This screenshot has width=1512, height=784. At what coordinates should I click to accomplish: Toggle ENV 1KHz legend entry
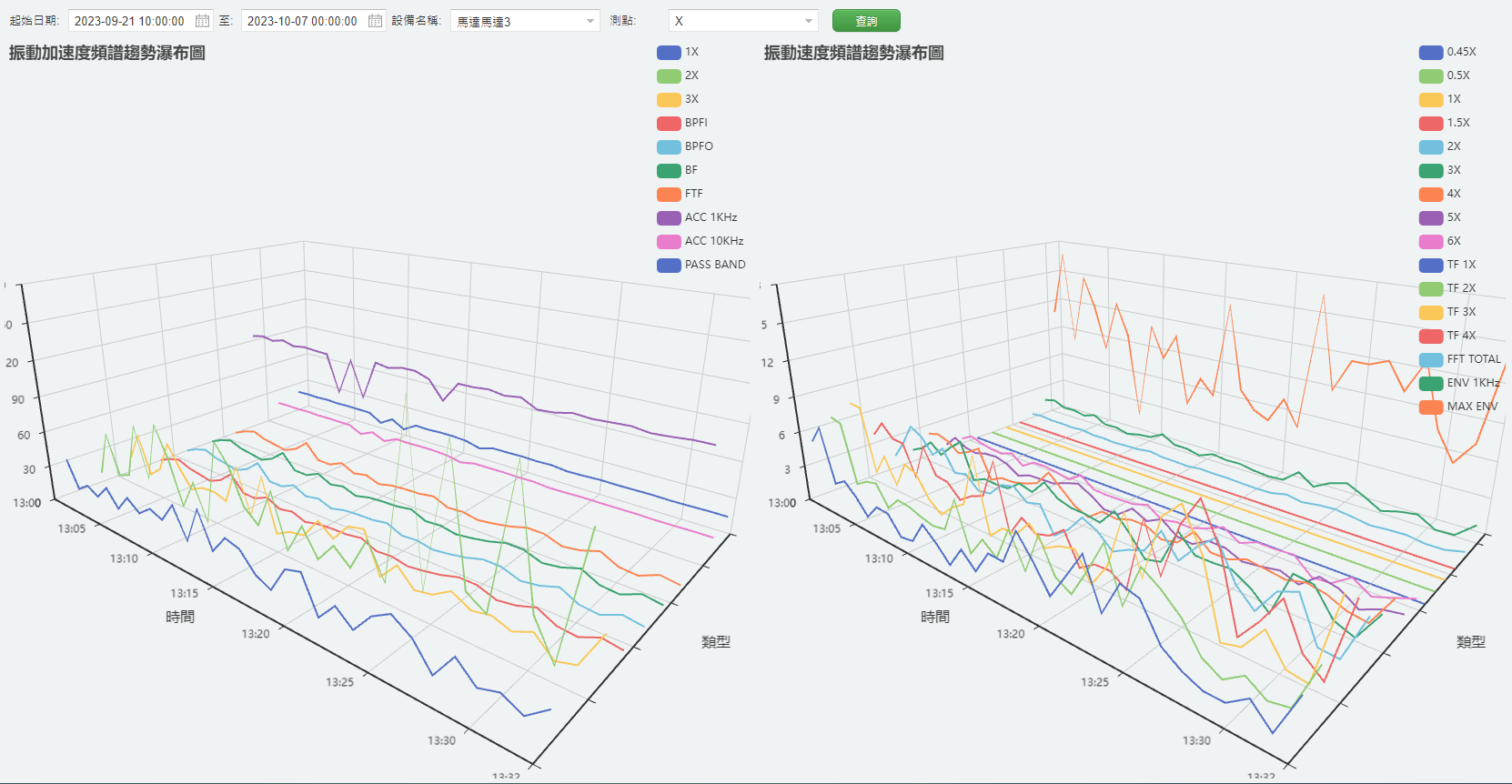pyautogui.click(x=1459, y=383)
